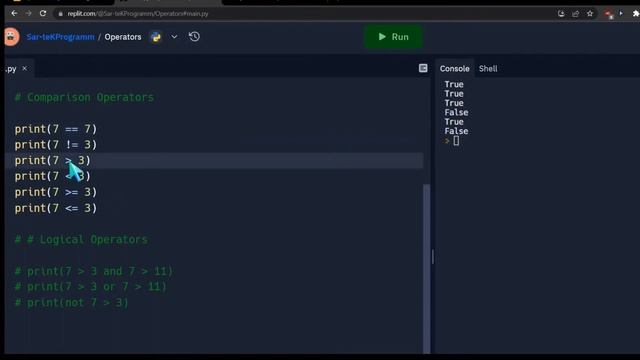Image resolution: width=640 pixels, height=360 pixels.
Task: Toggle the editor layout panel icon
Action: click(x=423, y=68)
